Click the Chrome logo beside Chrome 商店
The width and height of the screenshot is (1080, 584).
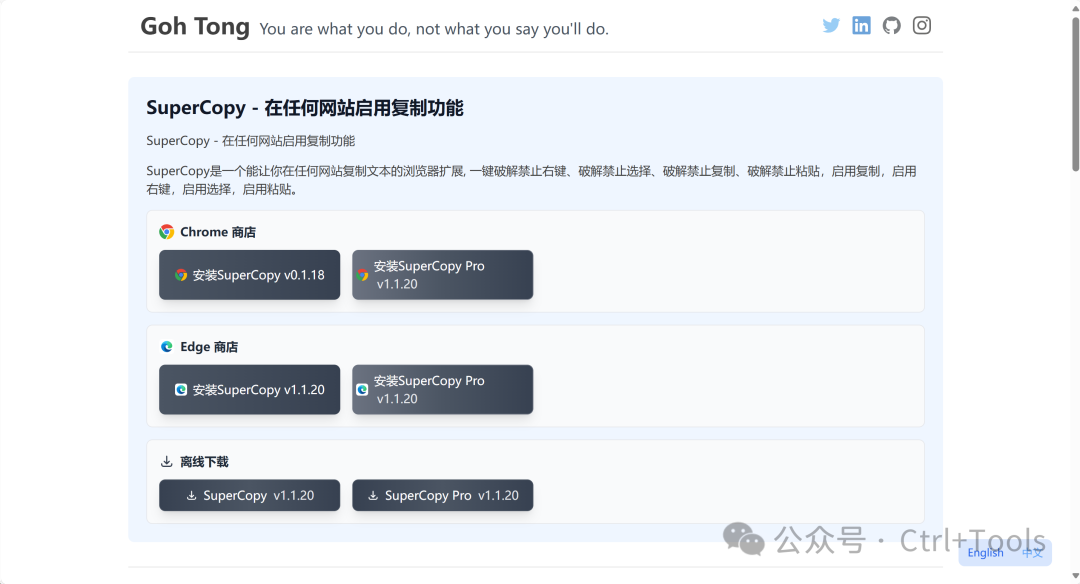point(167,232)
